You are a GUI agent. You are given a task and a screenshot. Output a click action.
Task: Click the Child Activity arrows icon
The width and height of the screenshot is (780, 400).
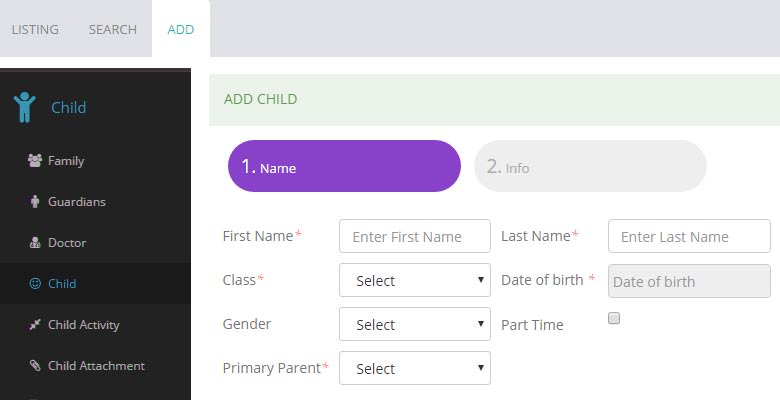click(35, 325)
